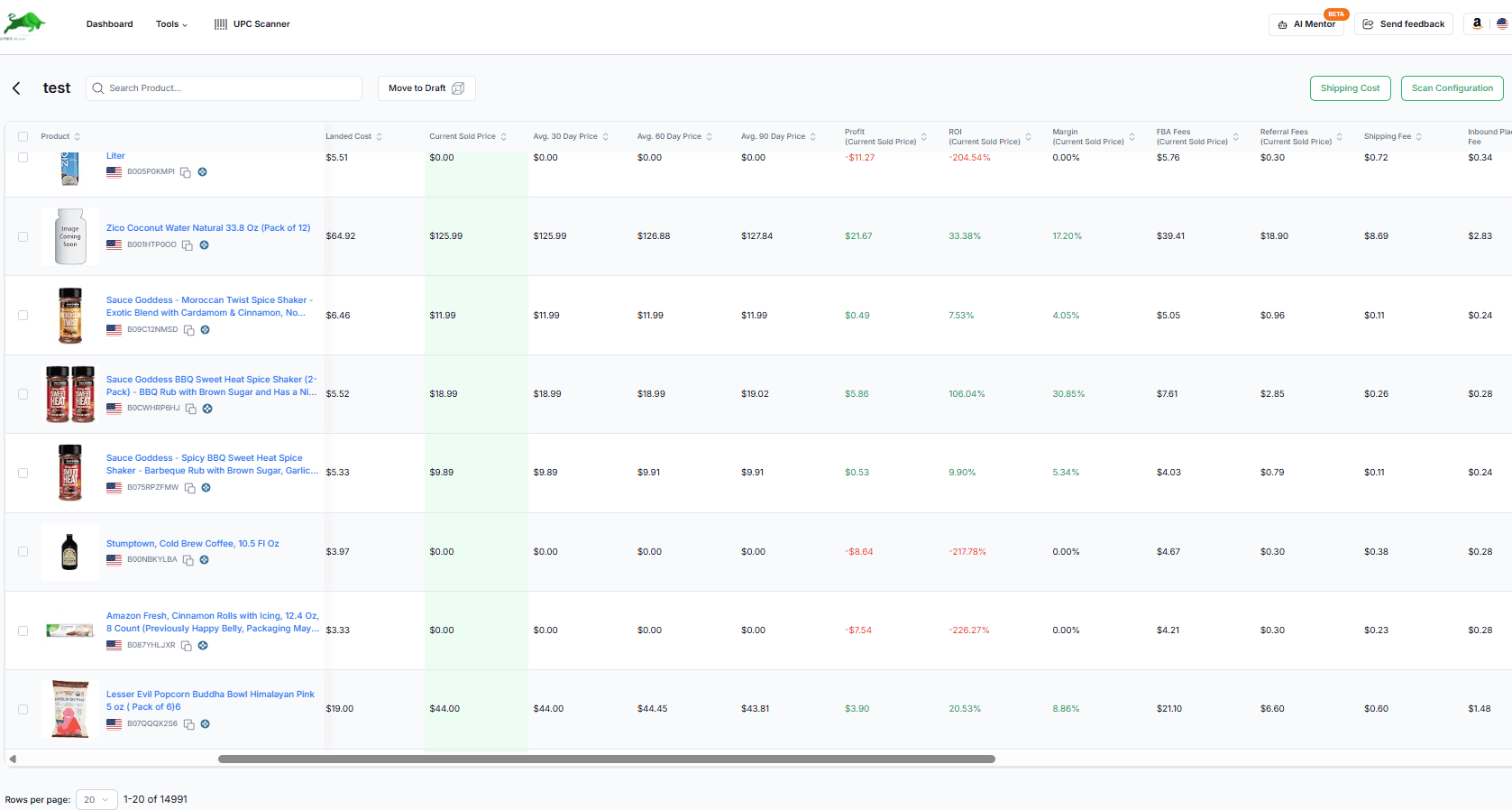
Task: Copy ASIN B001HTPOOO
Action: [188, 245]
